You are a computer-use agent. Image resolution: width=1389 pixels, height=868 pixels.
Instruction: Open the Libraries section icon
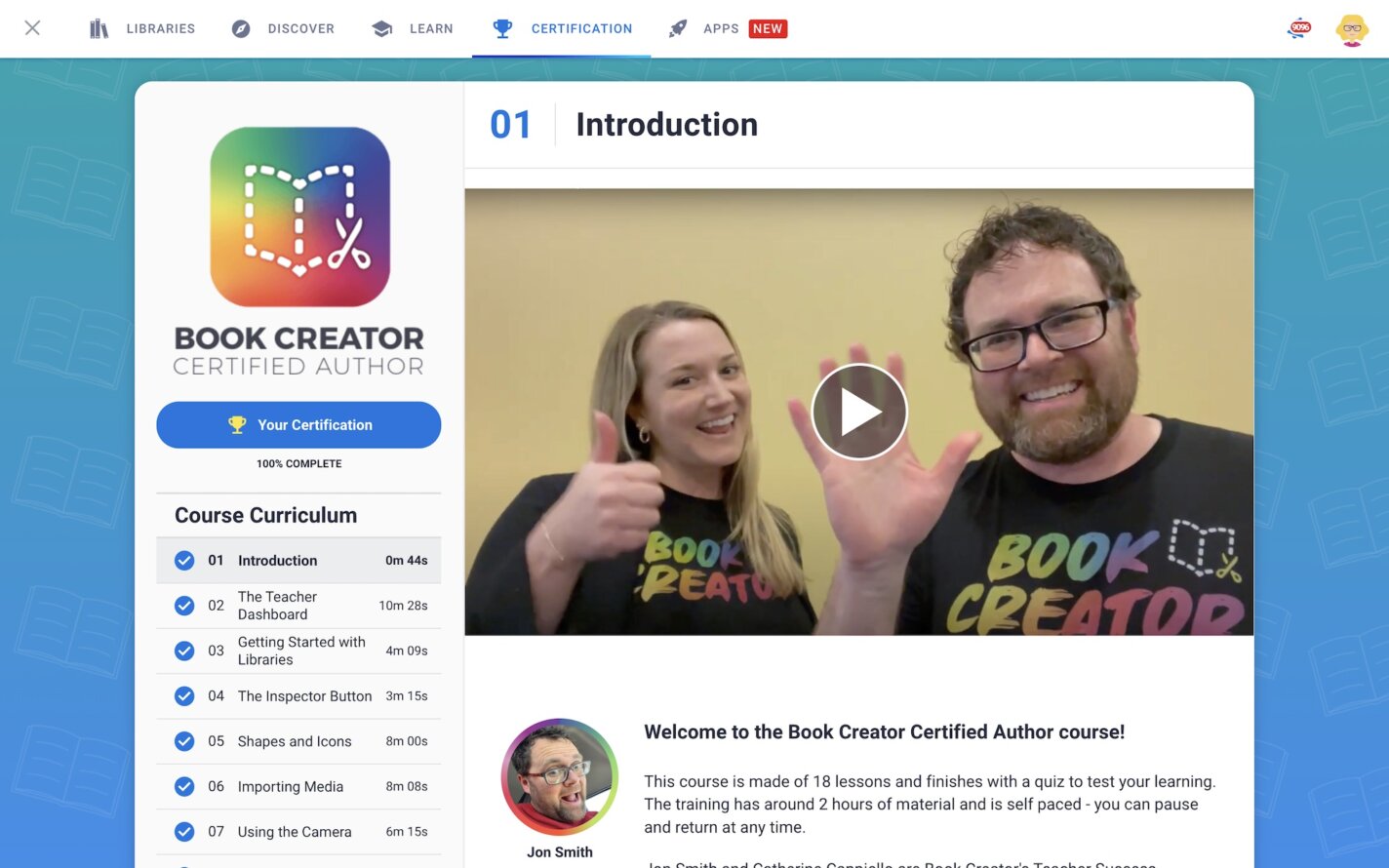[99, 28]
